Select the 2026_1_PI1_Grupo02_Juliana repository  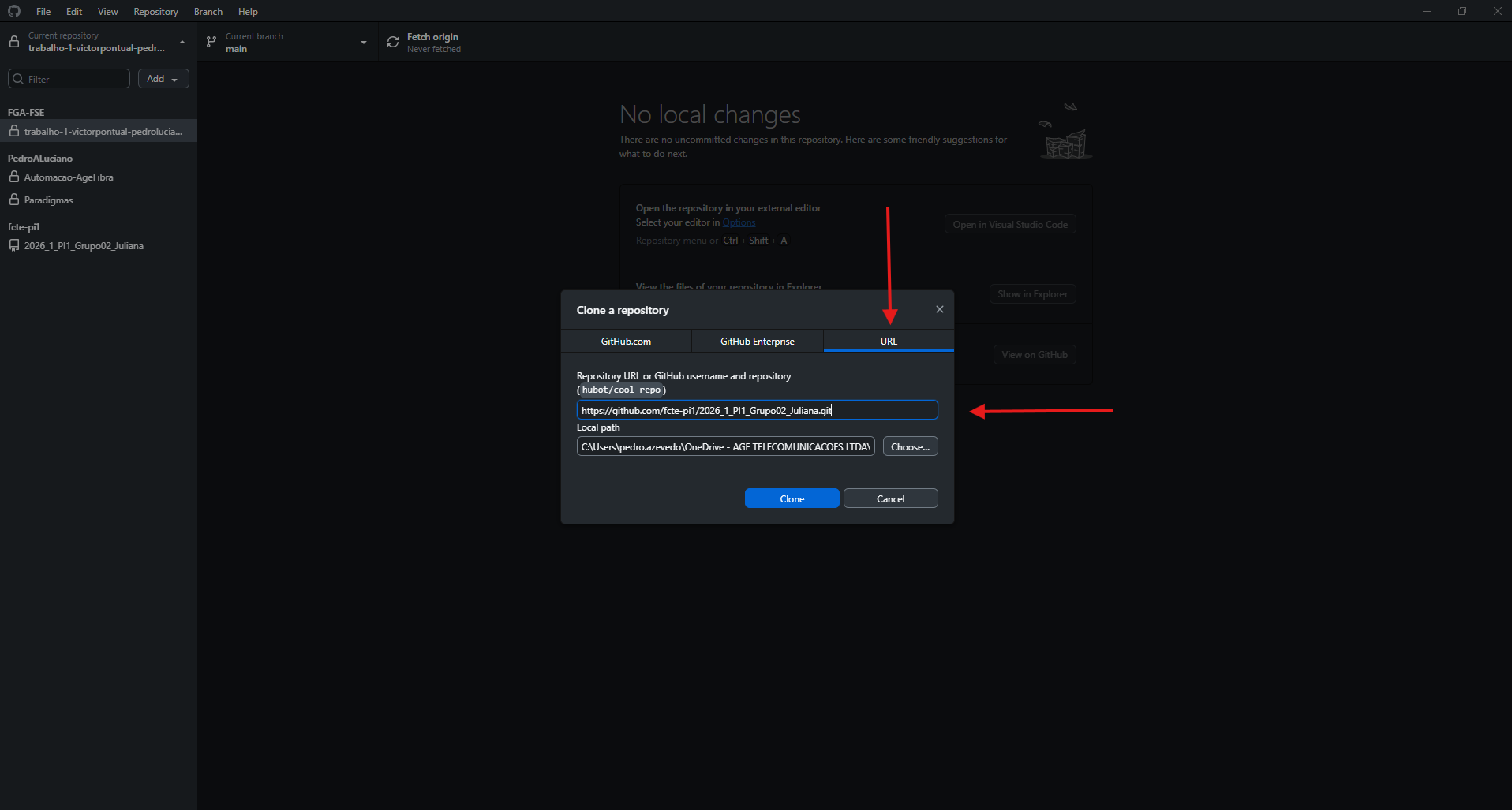tap(98, 245)
